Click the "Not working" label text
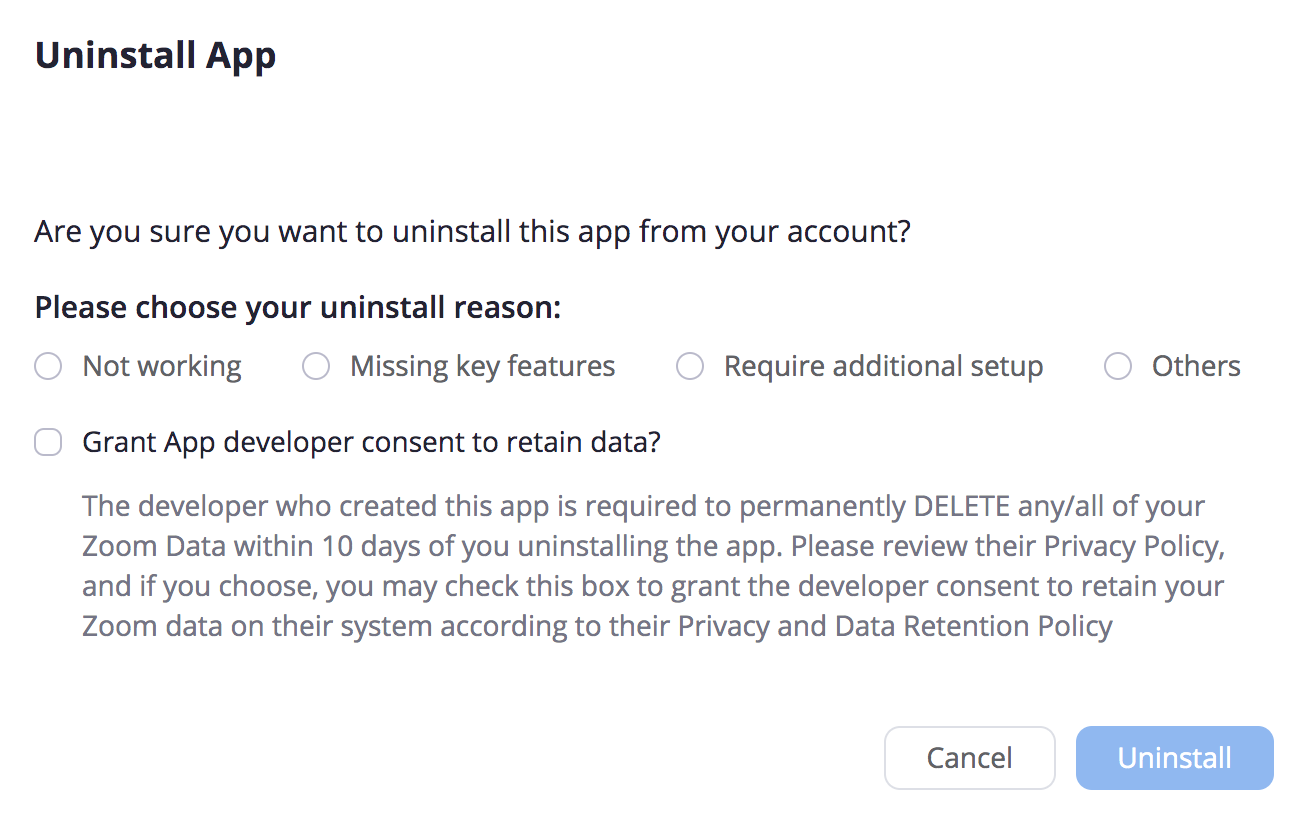 [x=162, y=367]
